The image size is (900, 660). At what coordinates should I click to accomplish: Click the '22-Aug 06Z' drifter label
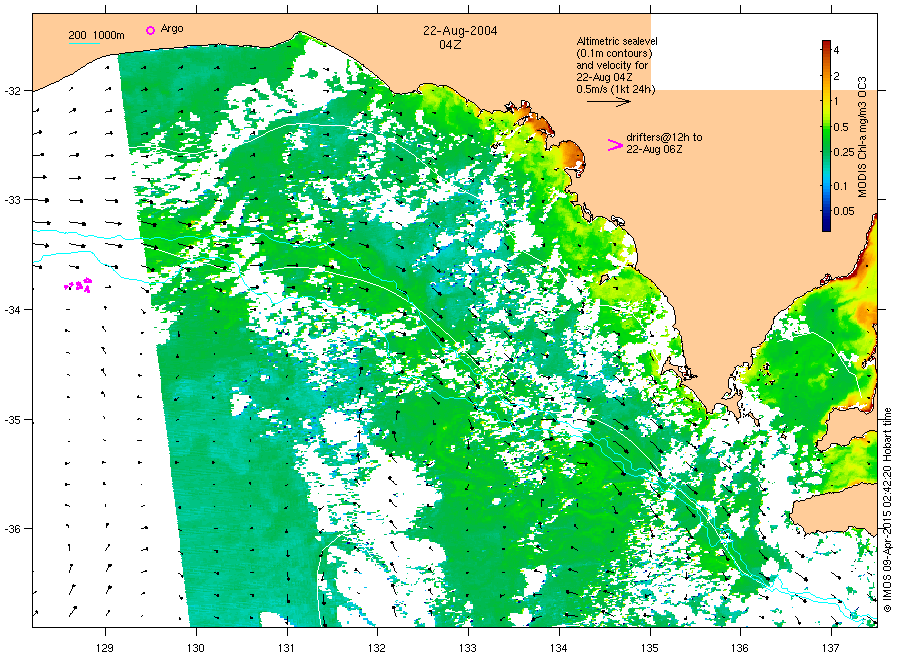point(654,149)
